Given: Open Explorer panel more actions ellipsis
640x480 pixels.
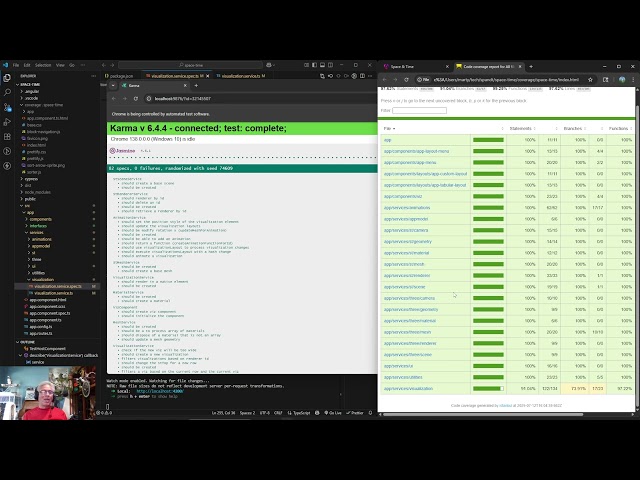Looking at the screenshot, I should (93, 76).
